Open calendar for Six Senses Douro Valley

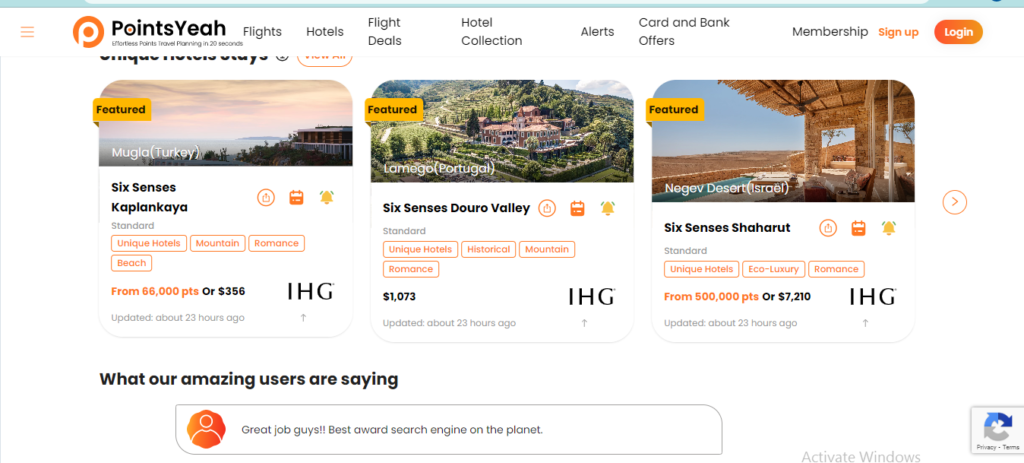(x=577, y=208)
